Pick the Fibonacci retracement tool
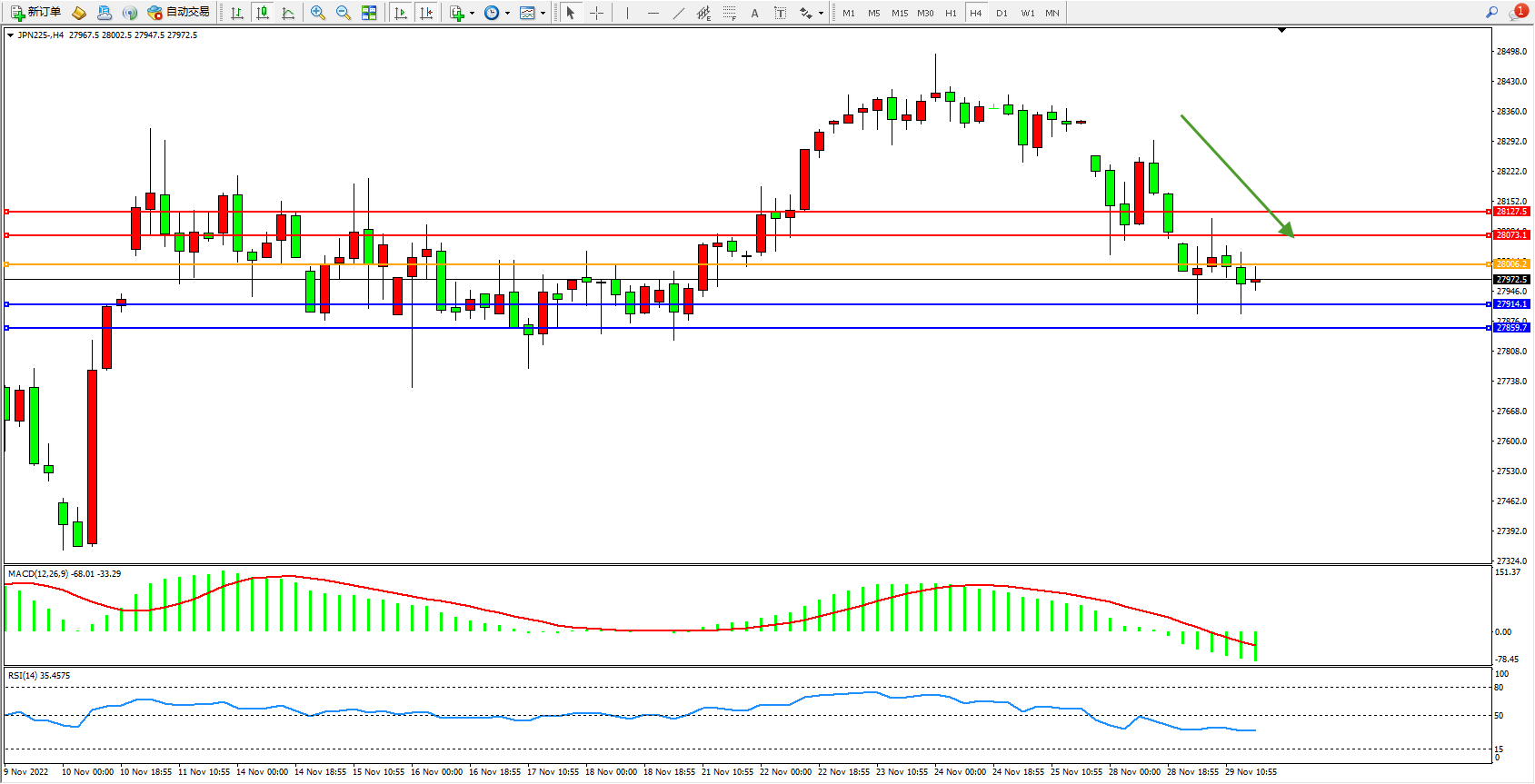The width and height of the screenshot is (1535, 784). pyautogui.click(x=729, y=13)
